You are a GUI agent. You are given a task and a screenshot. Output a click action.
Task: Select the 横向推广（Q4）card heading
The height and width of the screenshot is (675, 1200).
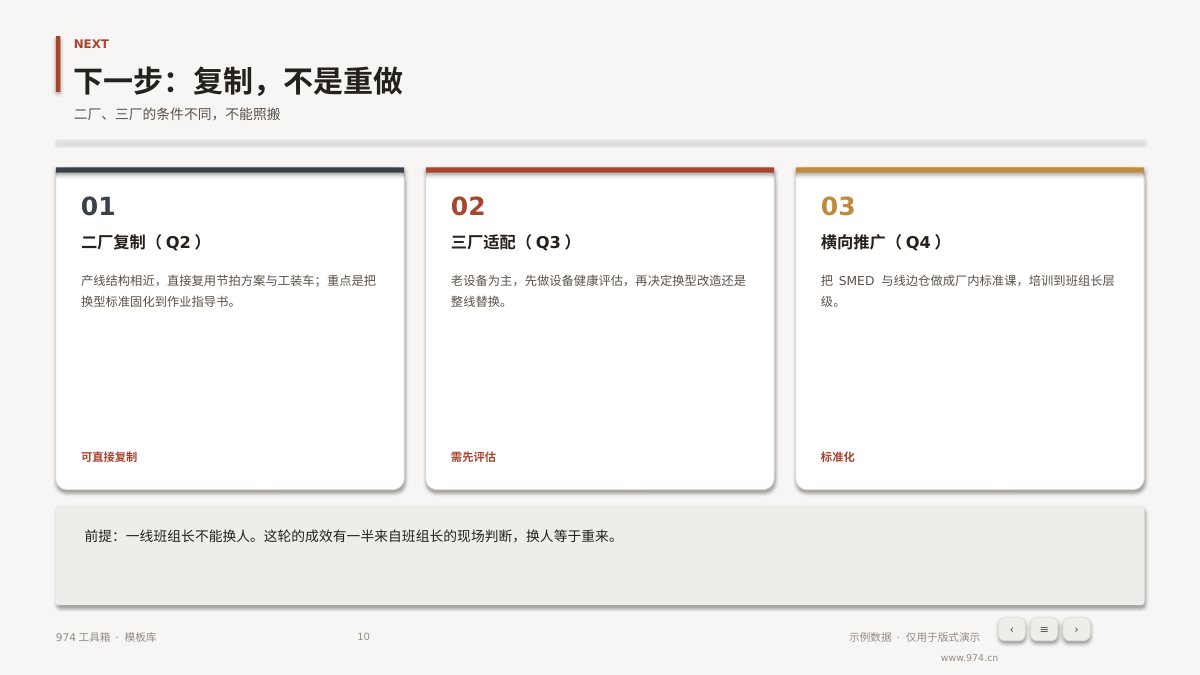[883, 242]
